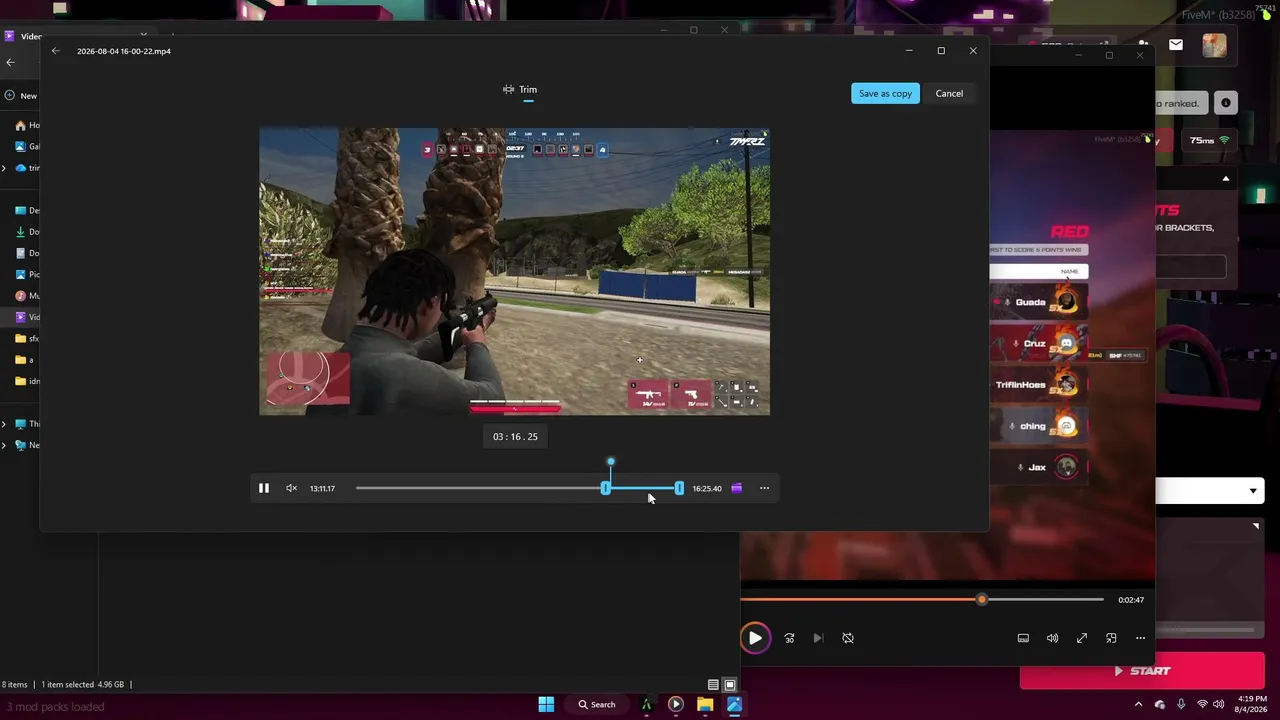Open the sfx folder in sidebar
The image size is (1280, 720).
click(x=27, y=338)
